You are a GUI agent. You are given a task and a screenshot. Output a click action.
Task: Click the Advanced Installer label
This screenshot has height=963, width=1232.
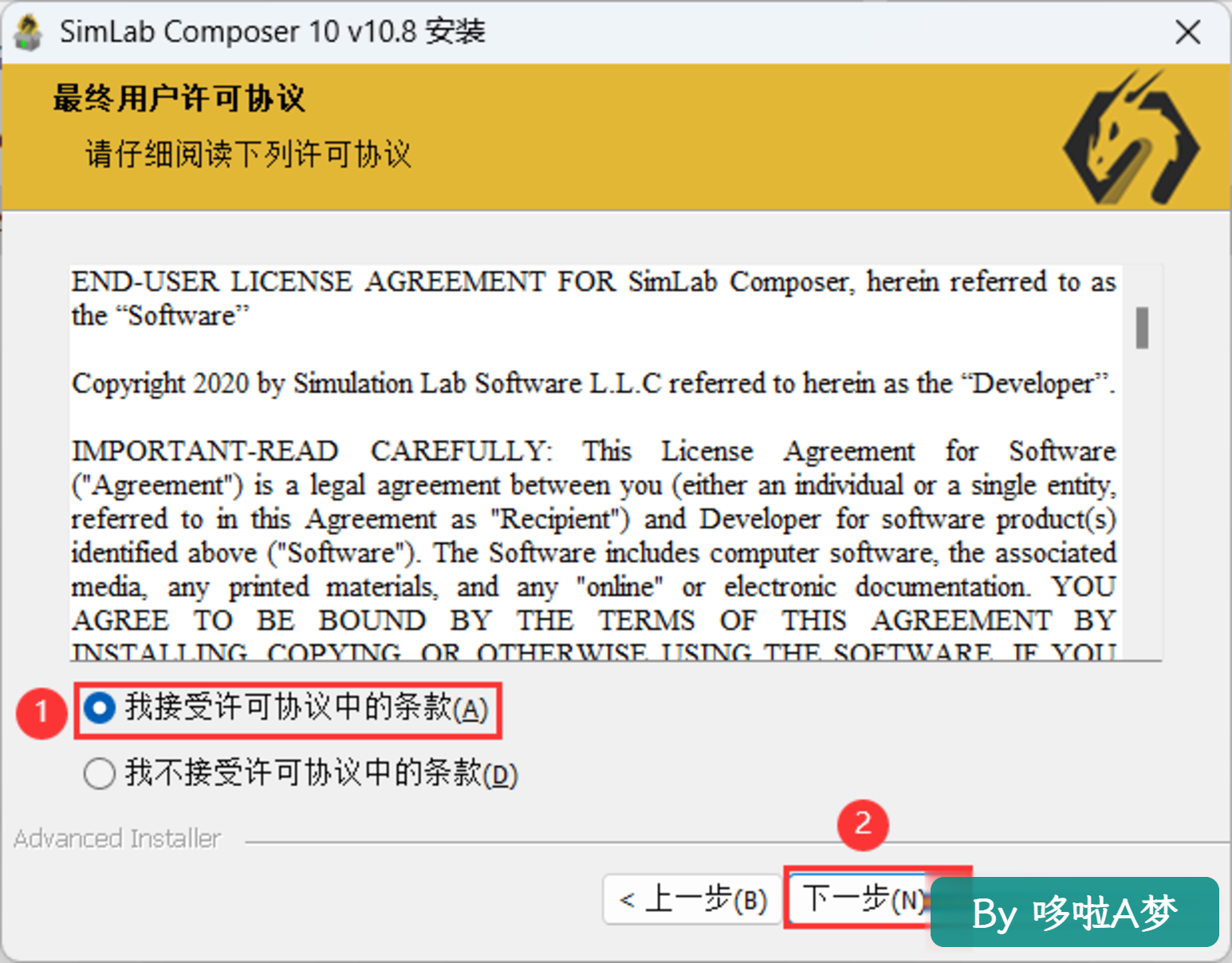(x=117, y=839)
